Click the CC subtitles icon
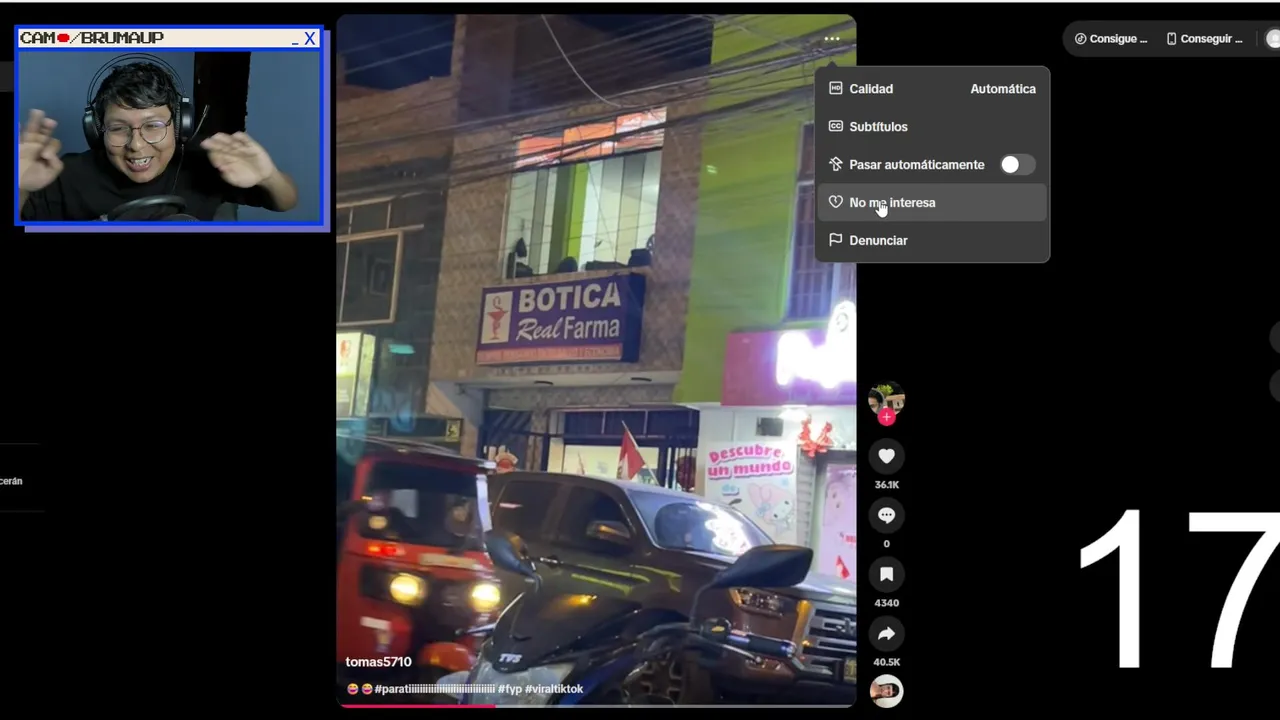The width and height of the screenshot is (1280, 720). [836, 127]
